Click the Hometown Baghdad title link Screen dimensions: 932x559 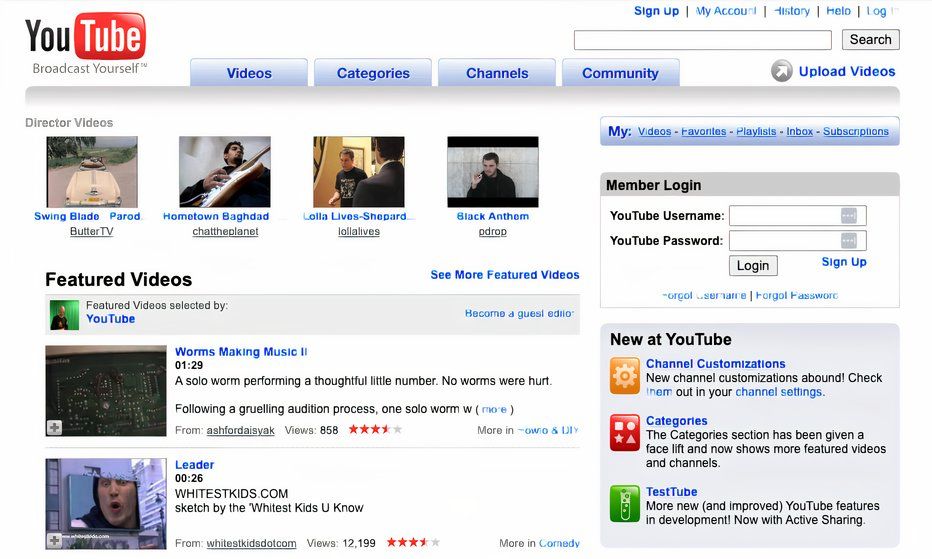pos(216,216)
